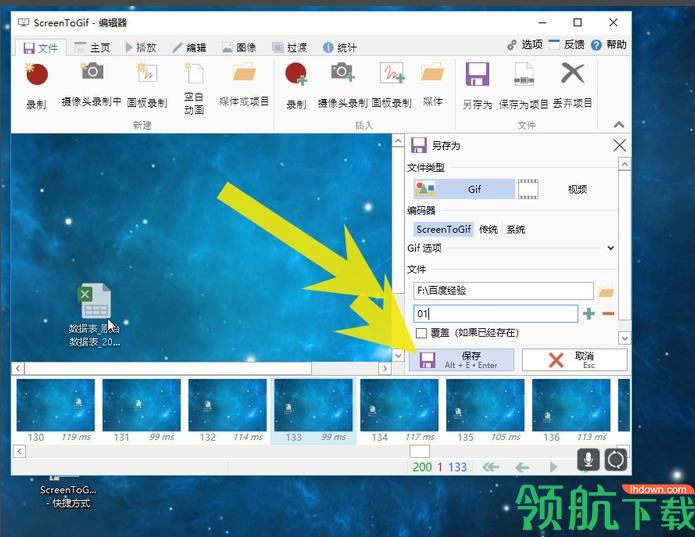Switch to the 图像 tab
The image size is (695, 537).
[x=239, y=47]
